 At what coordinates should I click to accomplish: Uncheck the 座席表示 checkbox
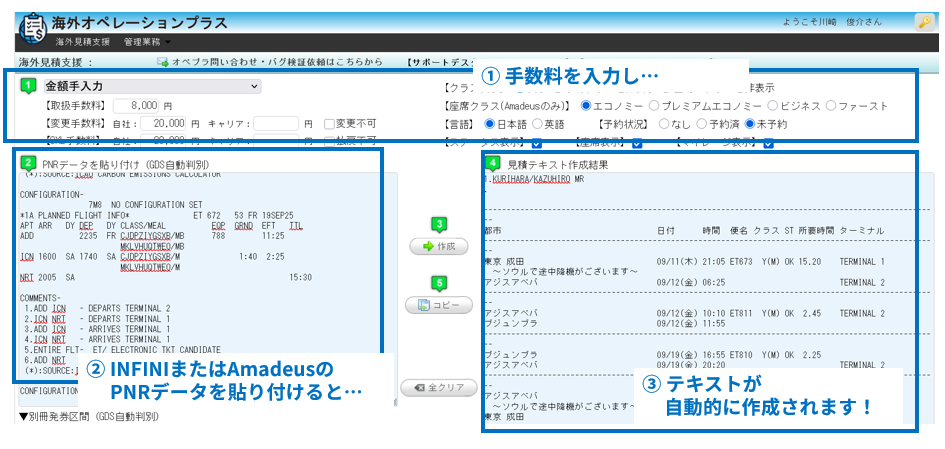coord(637,143)
